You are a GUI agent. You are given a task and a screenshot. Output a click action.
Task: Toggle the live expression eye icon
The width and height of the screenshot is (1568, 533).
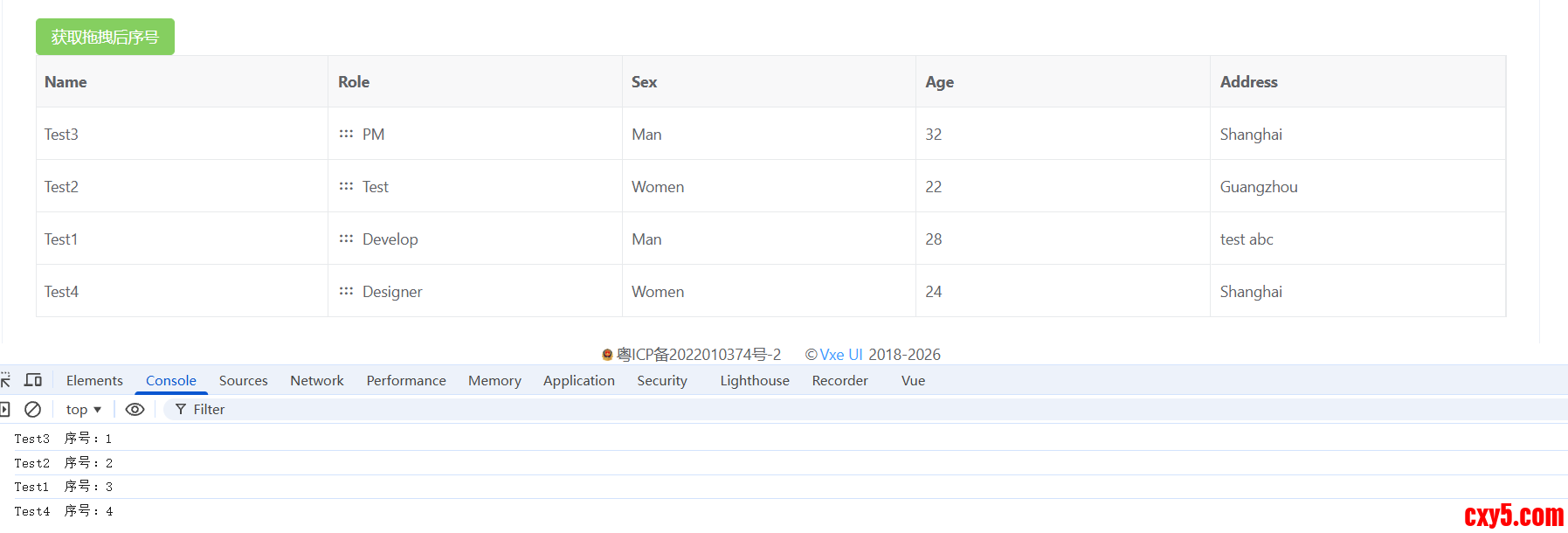(x=135, y=409)
